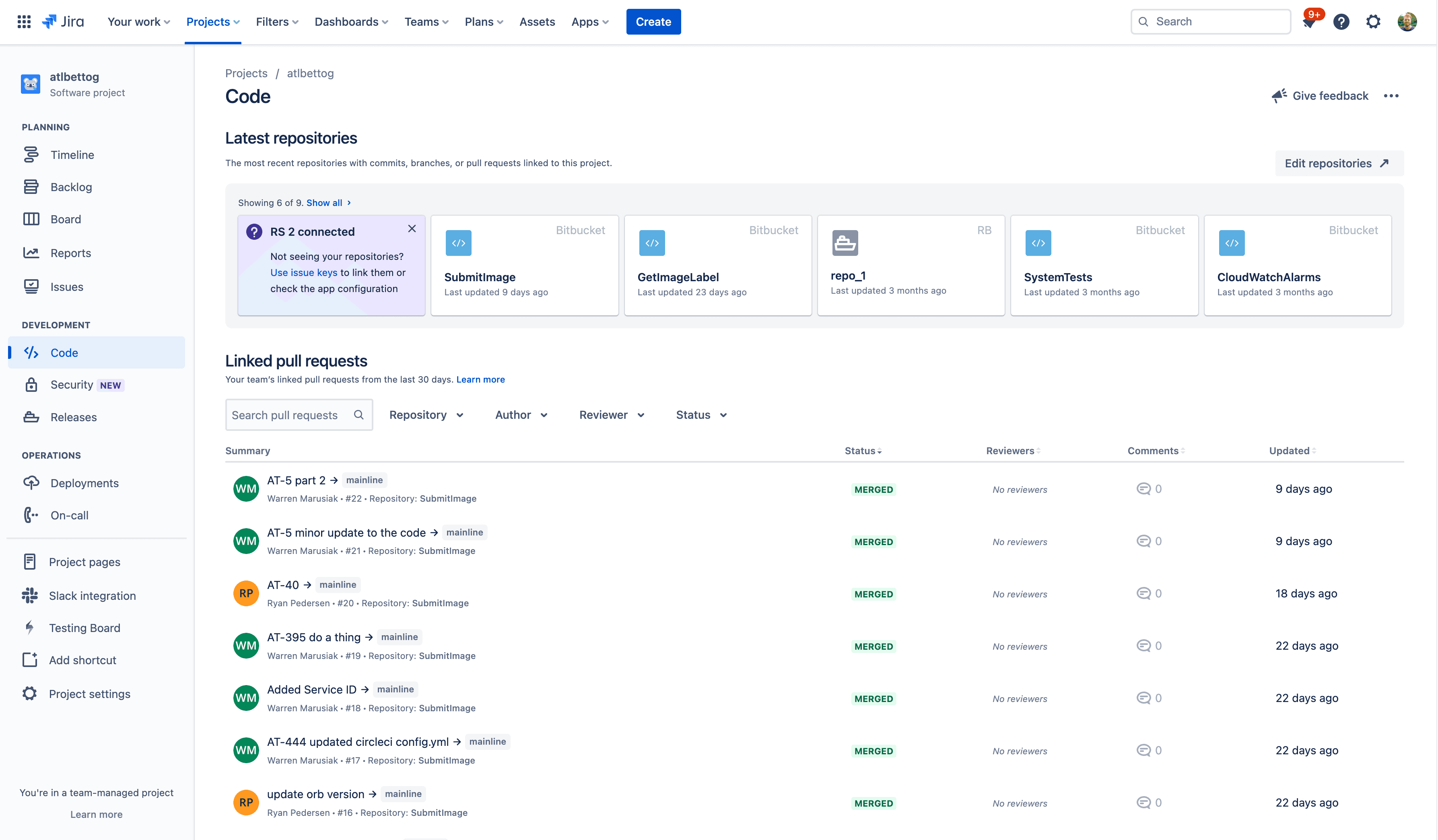Select Timeline in the sidebar
Screen dimensions: 1438x840
pos(72,154)
